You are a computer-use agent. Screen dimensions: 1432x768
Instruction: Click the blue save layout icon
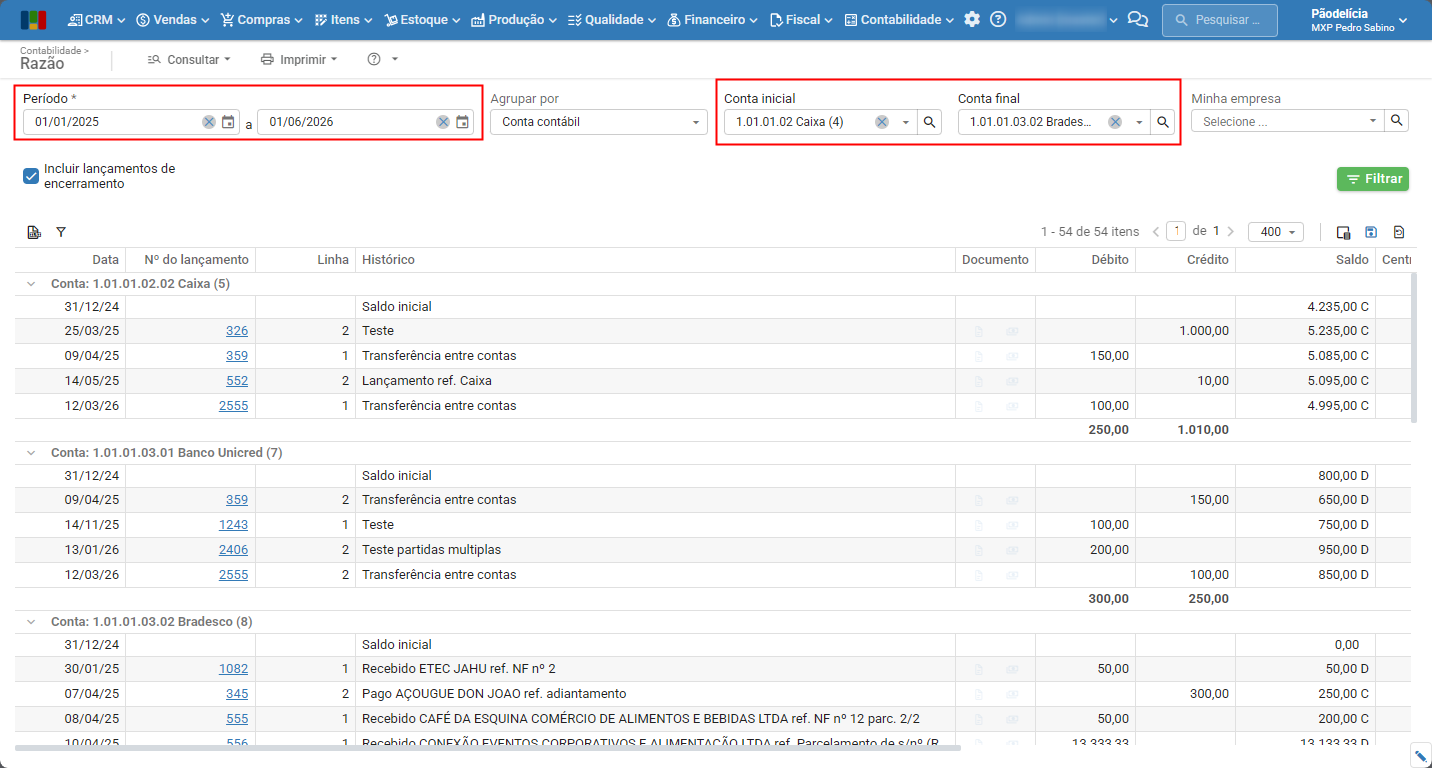pos(1371,232)
